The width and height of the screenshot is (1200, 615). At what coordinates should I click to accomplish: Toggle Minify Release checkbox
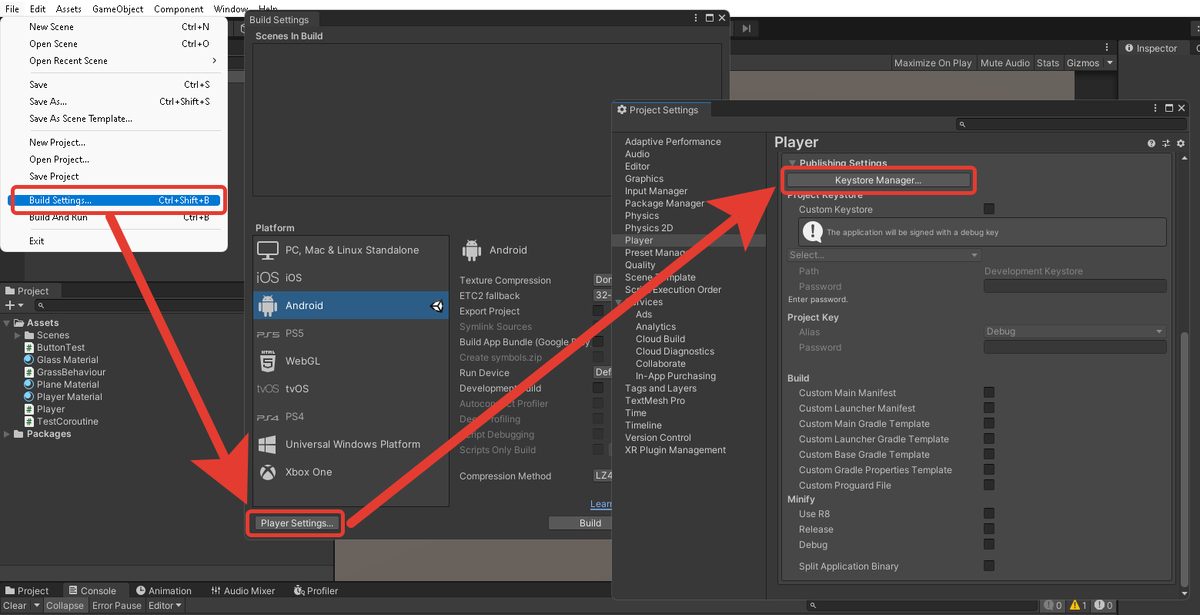[989, 529]
